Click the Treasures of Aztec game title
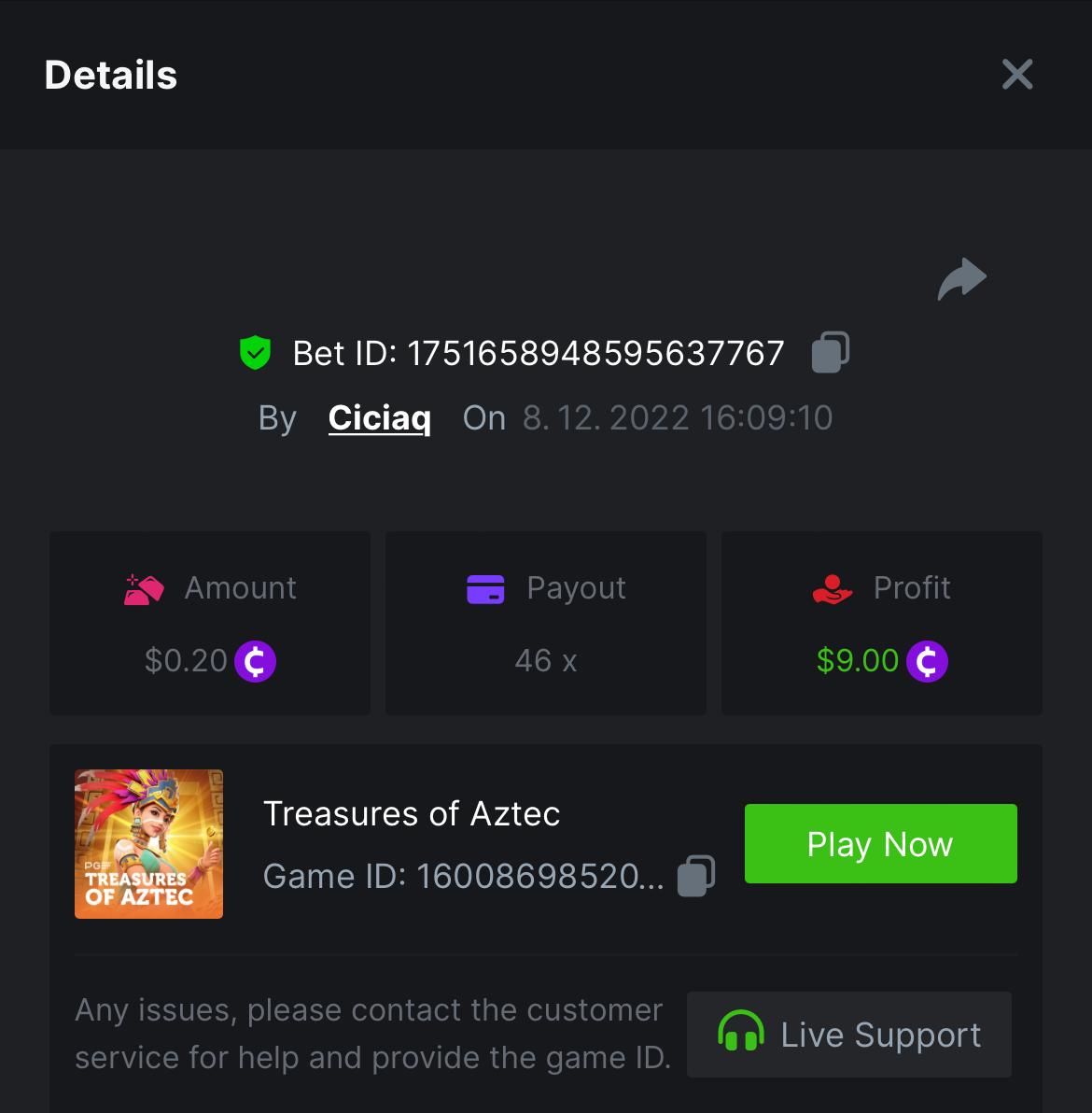The width and height of the screenshot is (1092, 1113). (x=412, y=813)
